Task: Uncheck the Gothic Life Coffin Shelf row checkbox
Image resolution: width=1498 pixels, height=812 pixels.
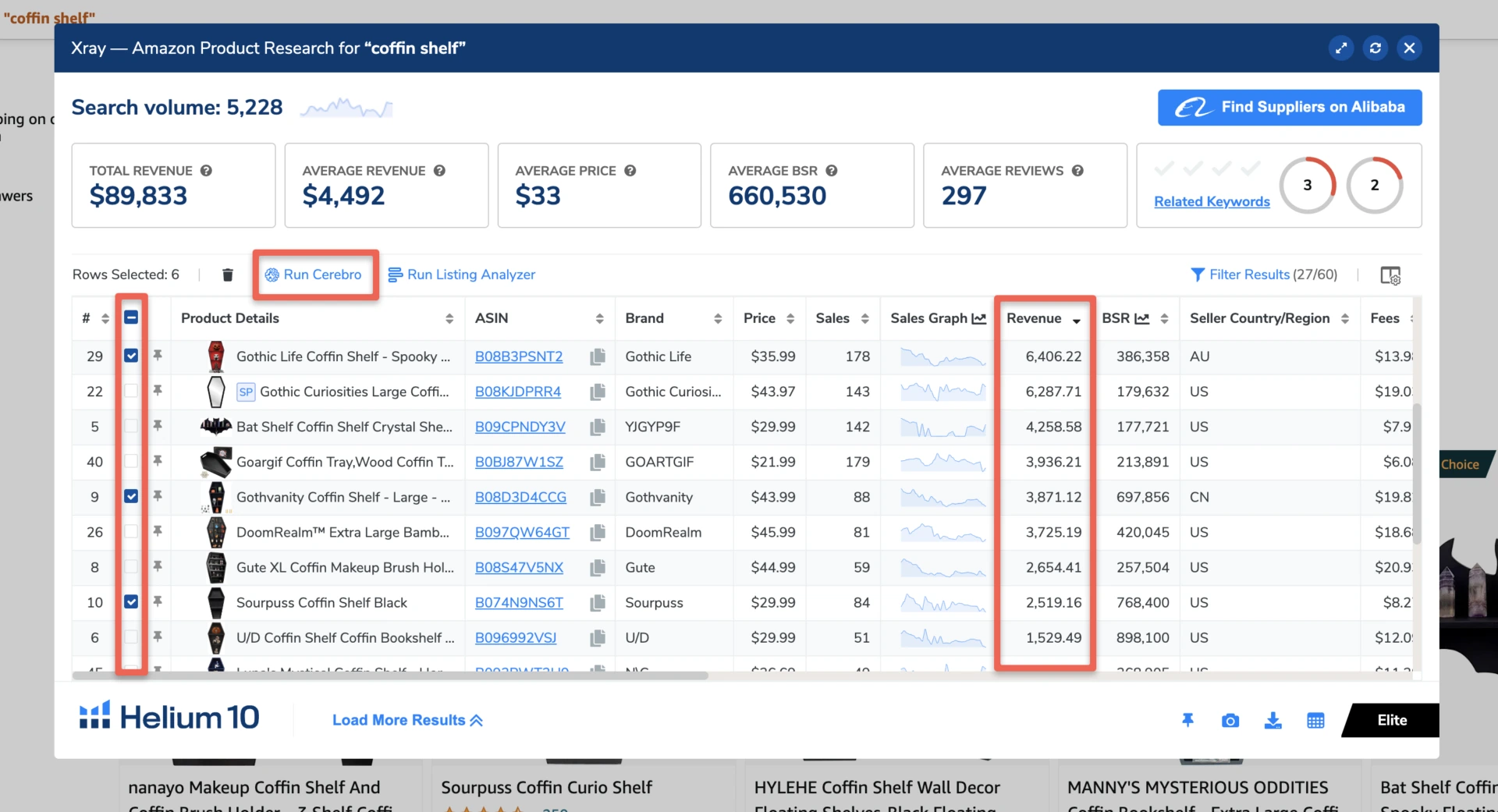Action: tap(131, 356)
